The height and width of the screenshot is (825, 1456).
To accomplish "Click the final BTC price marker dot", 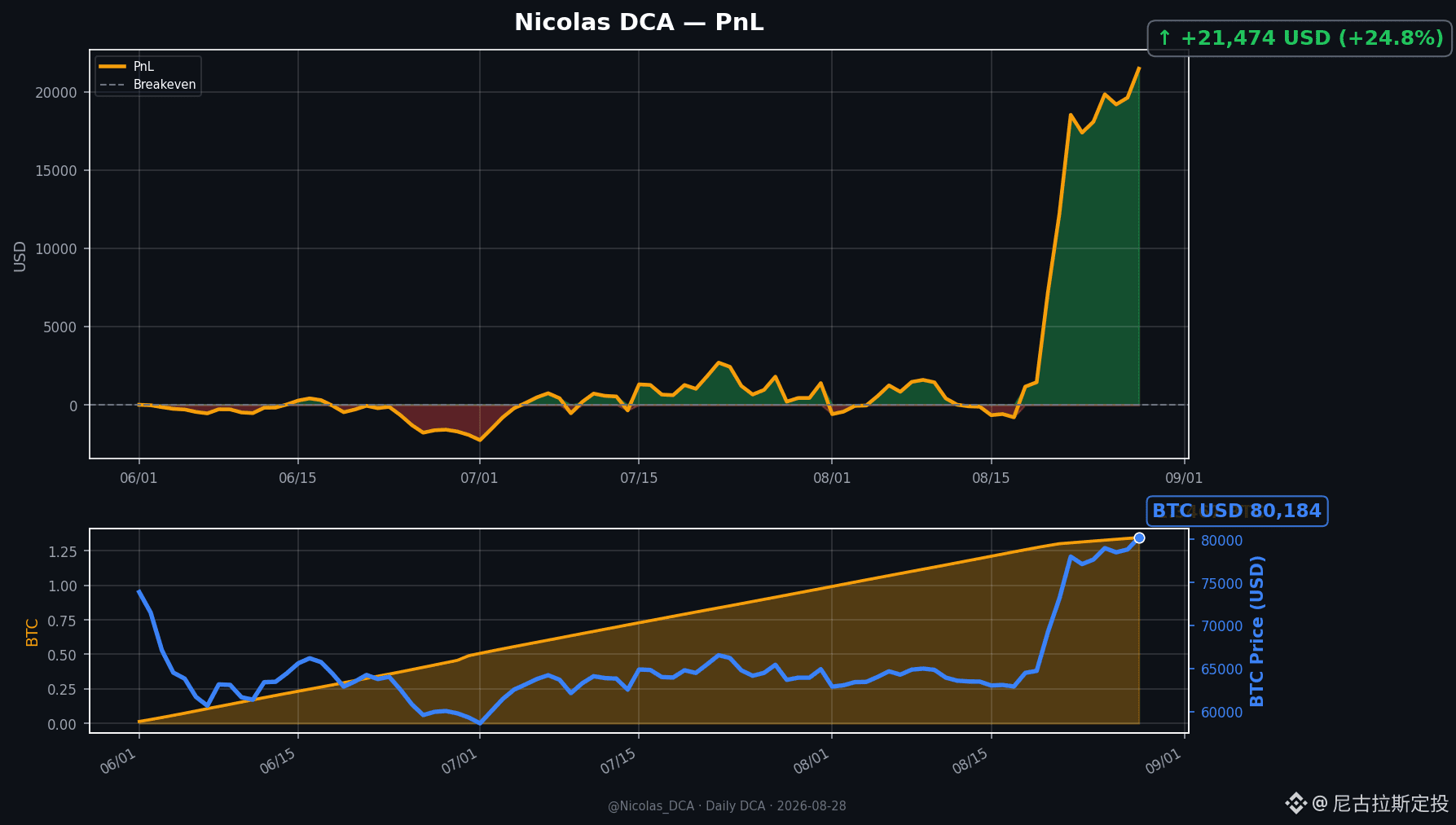I will 1139,538.
